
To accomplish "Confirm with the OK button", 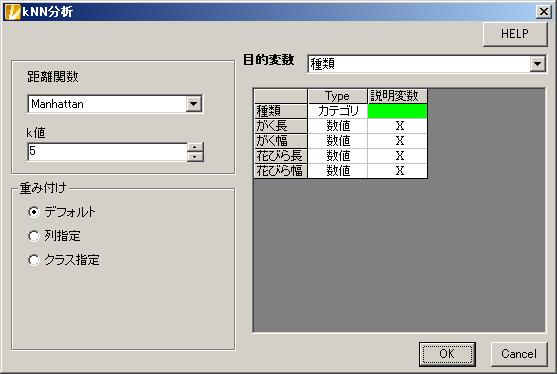I will pyautogui.click(x=447, y=354).
